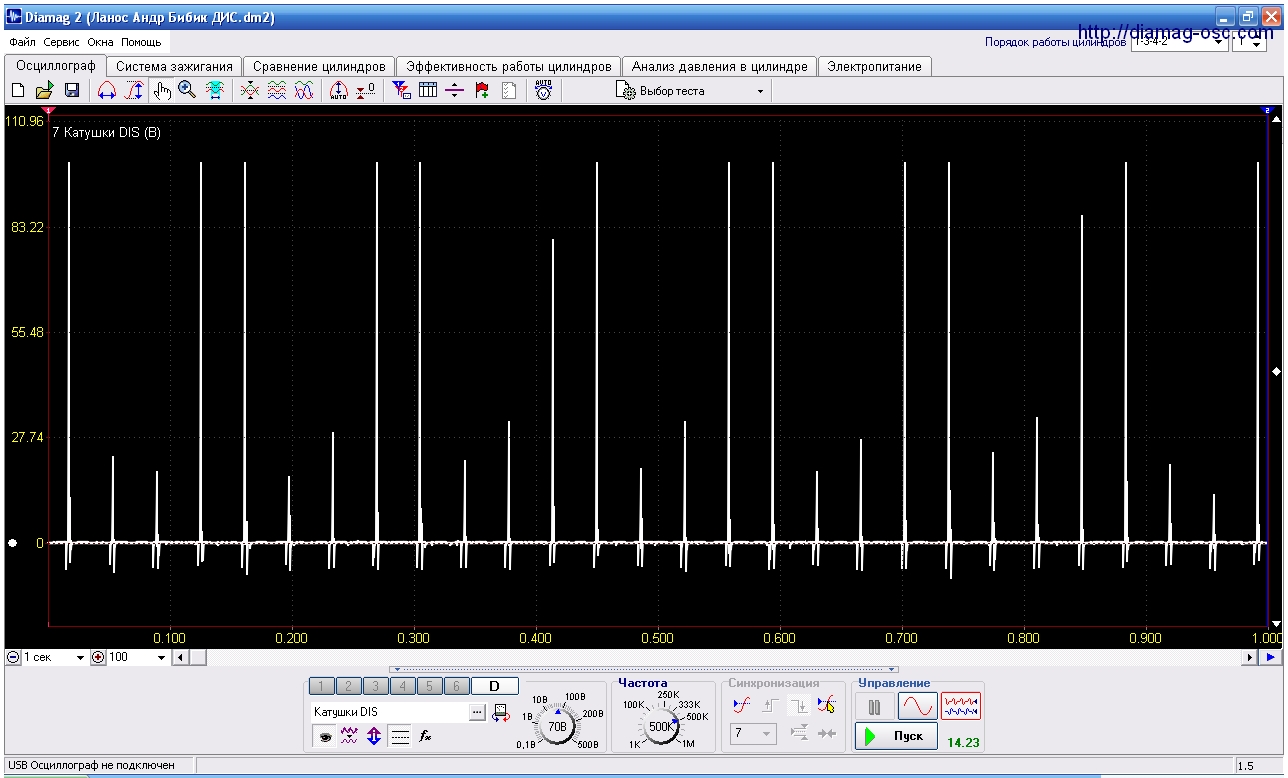This screenshot has height=778, width=1288.
Task: Collapse the bottom panel with the dotted handle
Action: (644, 670)
